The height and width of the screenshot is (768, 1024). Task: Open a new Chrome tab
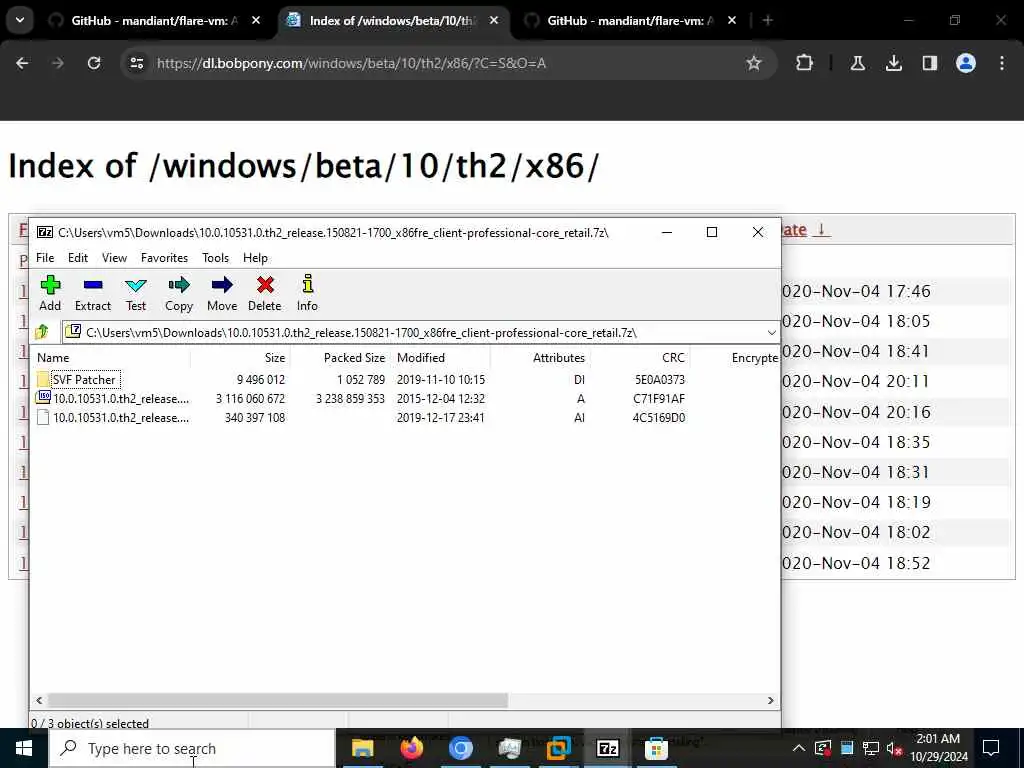click(768, 20)
